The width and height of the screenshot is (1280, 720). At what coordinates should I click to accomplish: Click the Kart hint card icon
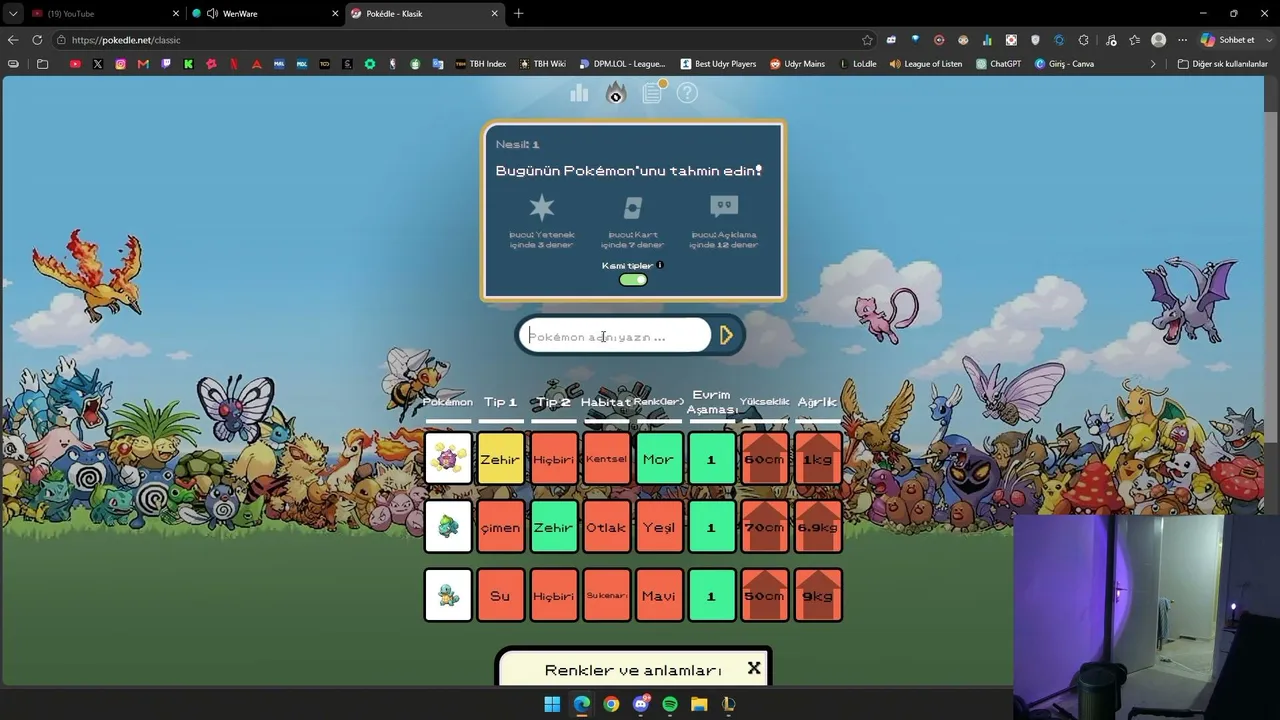pos(632,207)
